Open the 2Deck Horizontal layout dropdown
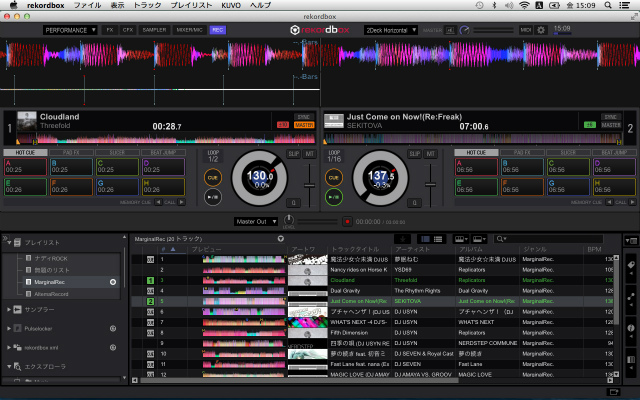The image size is (640, 400). pyautogui.click(x=391, y=30)
